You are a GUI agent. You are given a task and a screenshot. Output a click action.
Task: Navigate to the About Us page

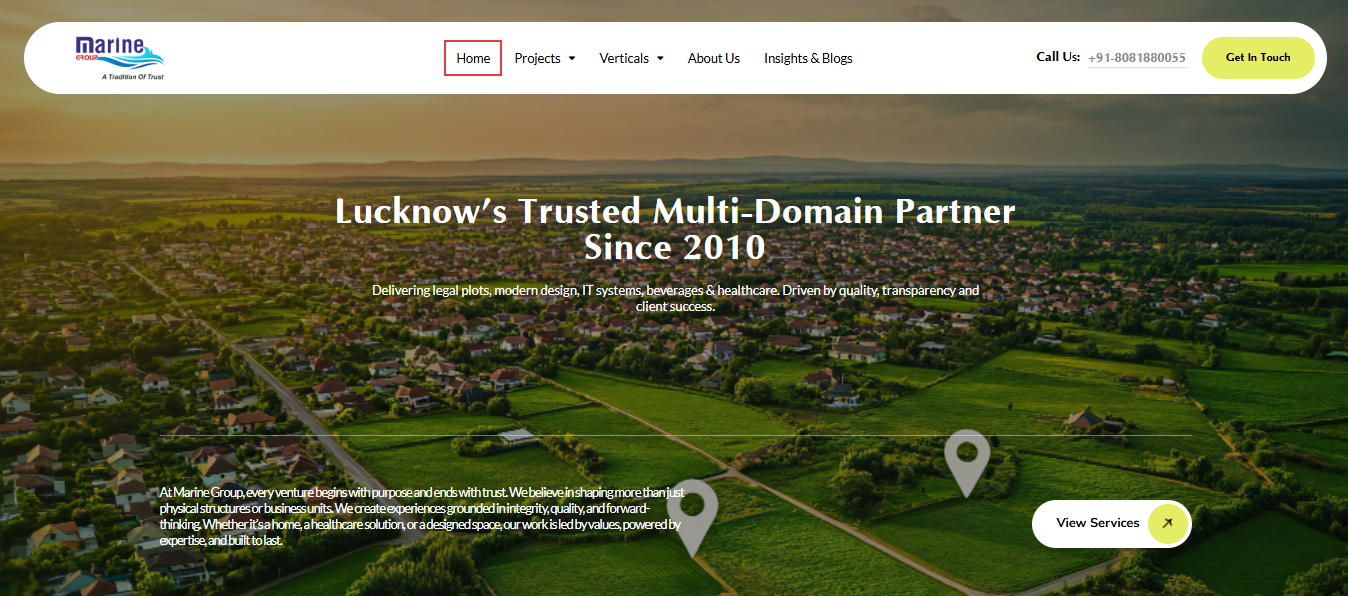click(x=713, y=58)
